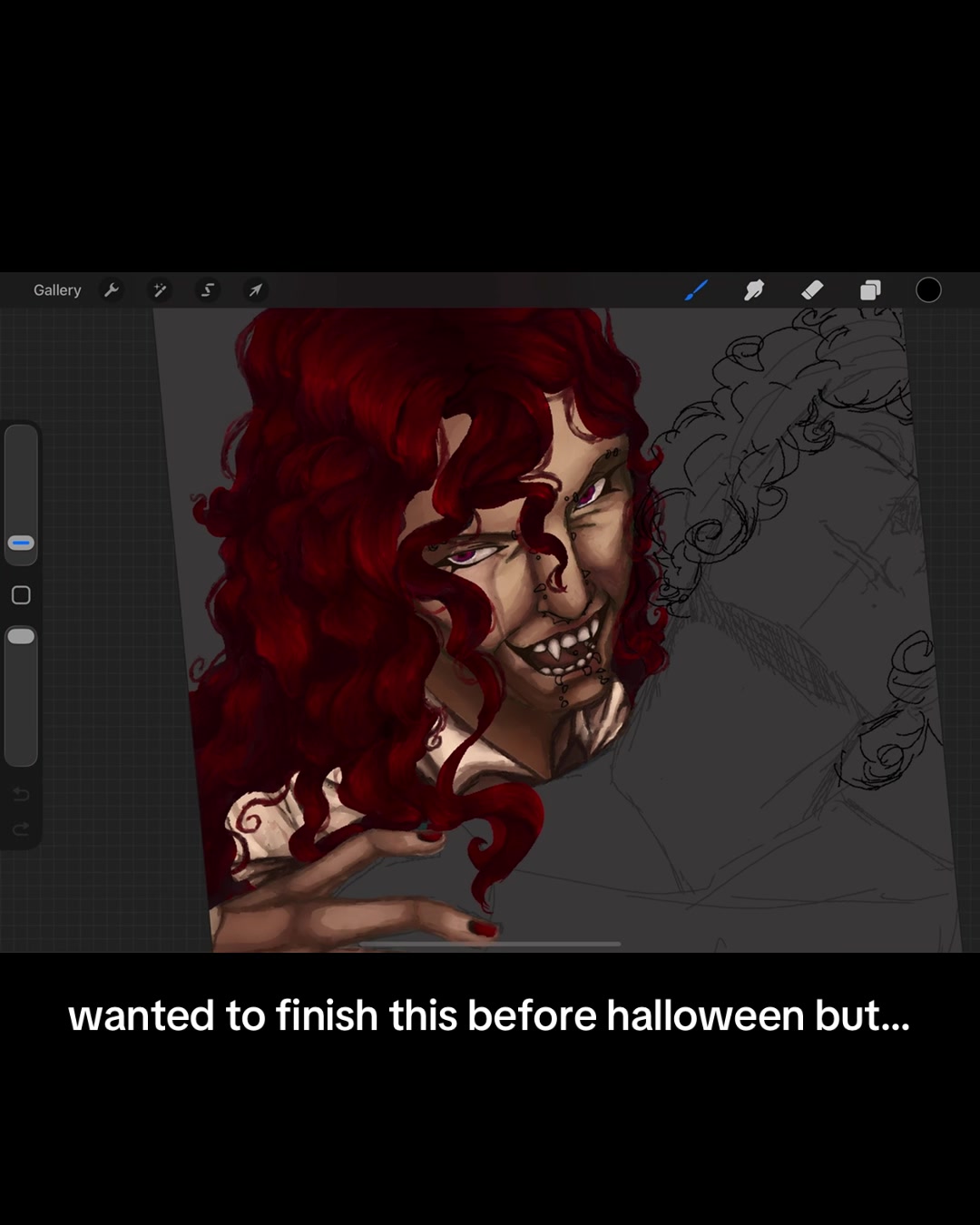Open the Actions wrench menu
Viewport: 980px width, 1225px height.
[112, 290]
